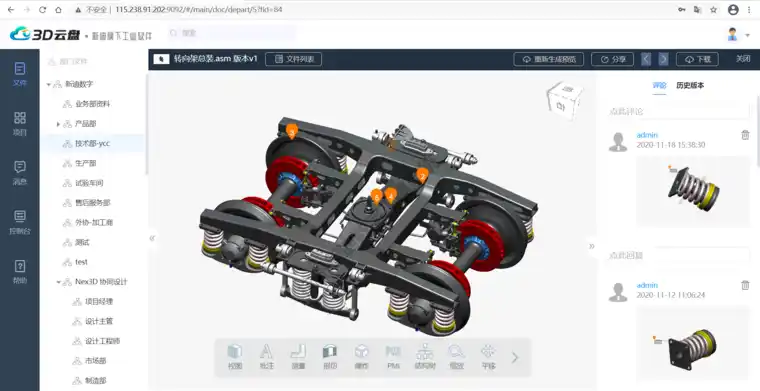
Task: Show PMI information tool
Action: tap(393, 357)
